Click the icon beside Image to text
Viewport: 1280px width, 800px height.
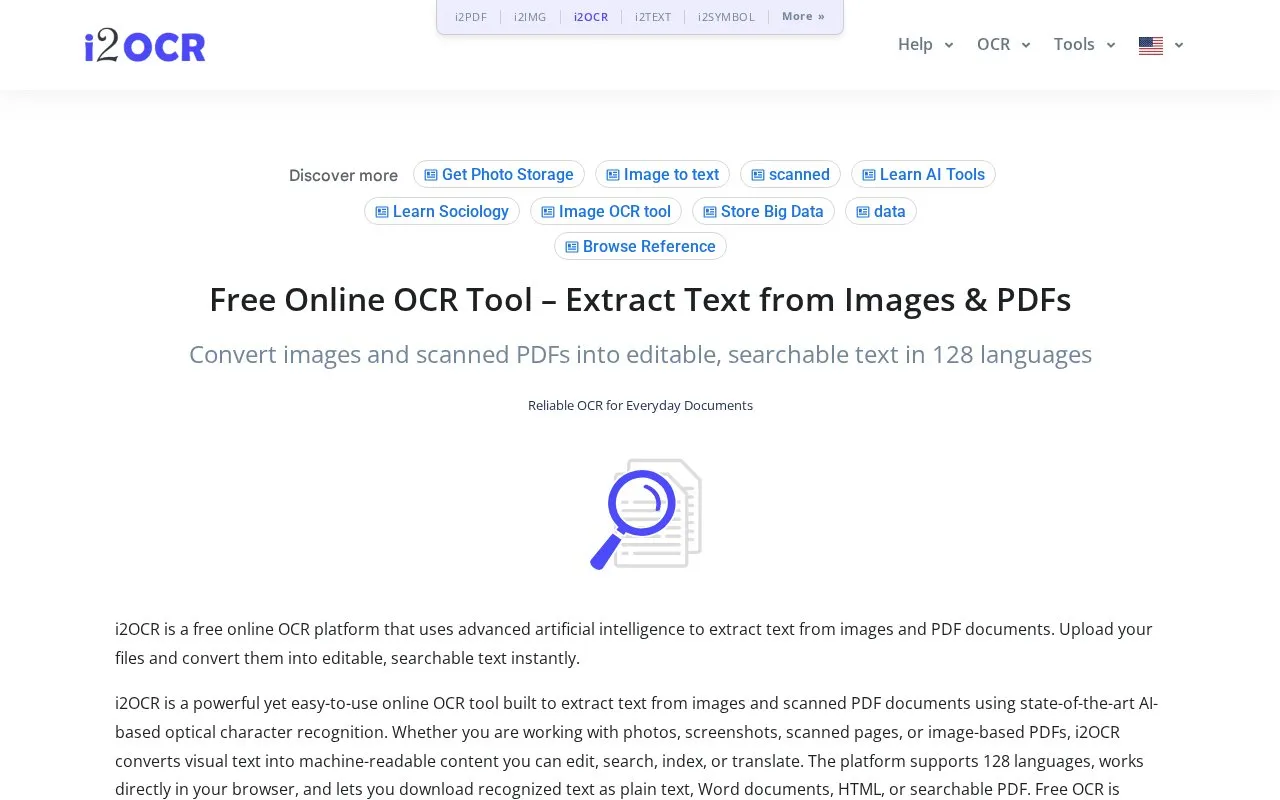pyautogui.click(x=613, y=175)
